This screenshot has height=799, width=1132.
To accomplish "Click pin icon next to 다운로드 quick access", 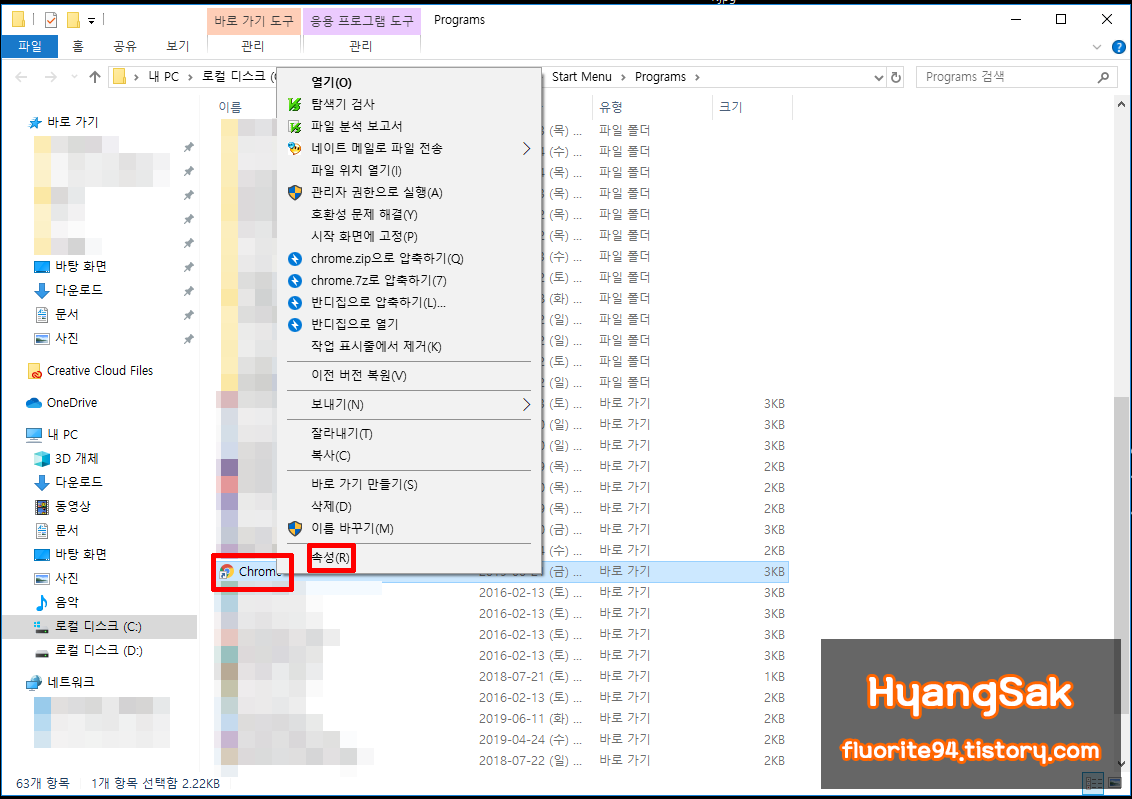I will (188, 291).
